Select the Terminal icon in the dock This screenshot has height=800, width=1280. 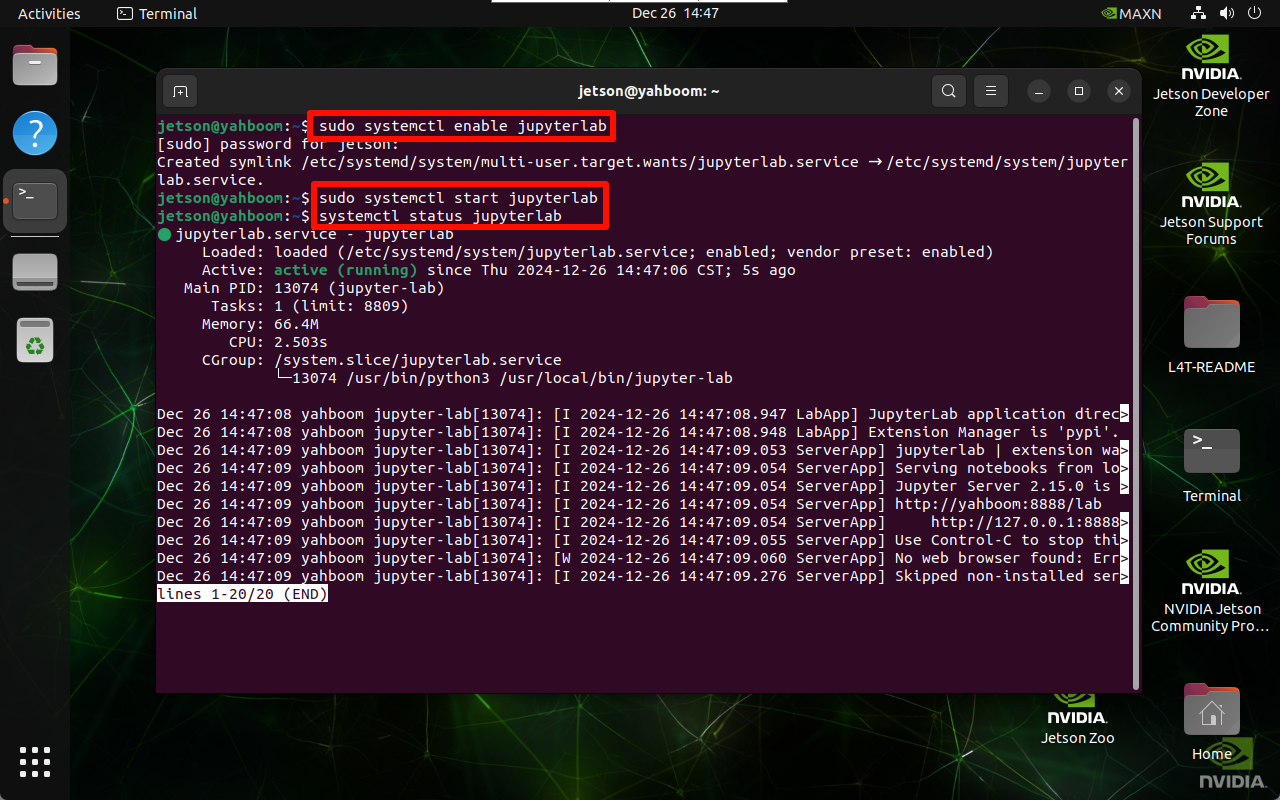click(35, 201)
